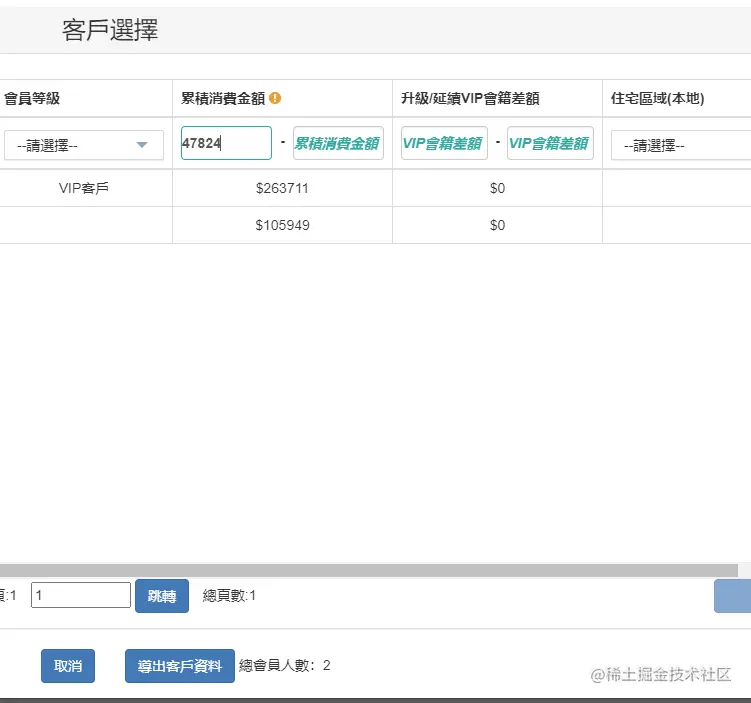Click the orange info icon beside 累積消費金額
Viewport: 751px width, 703px height.
click(275, 98)
